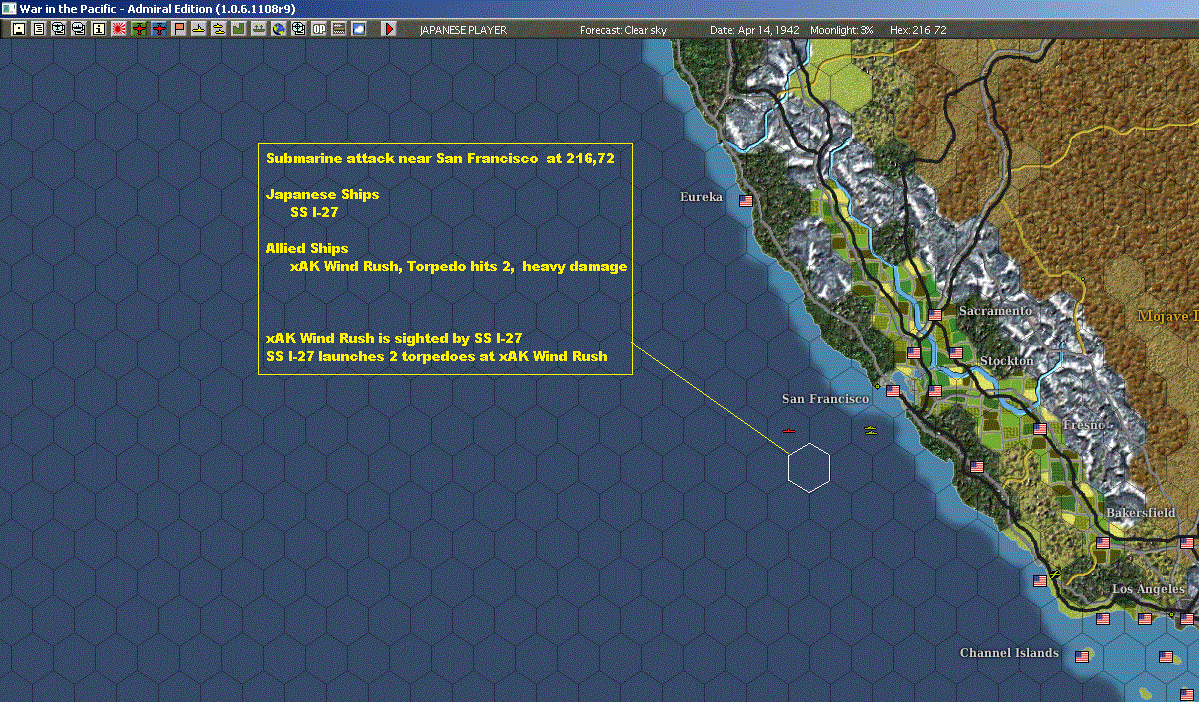
Task: Click the Sacramento city label
Action: click(x=995, y=310)
